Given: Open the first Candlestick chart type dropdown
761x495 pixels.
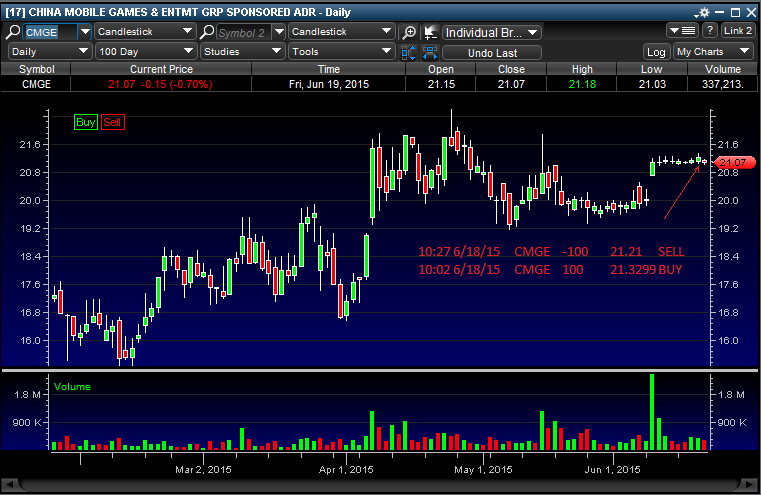Looking at the screenshot, I should 145,32.
